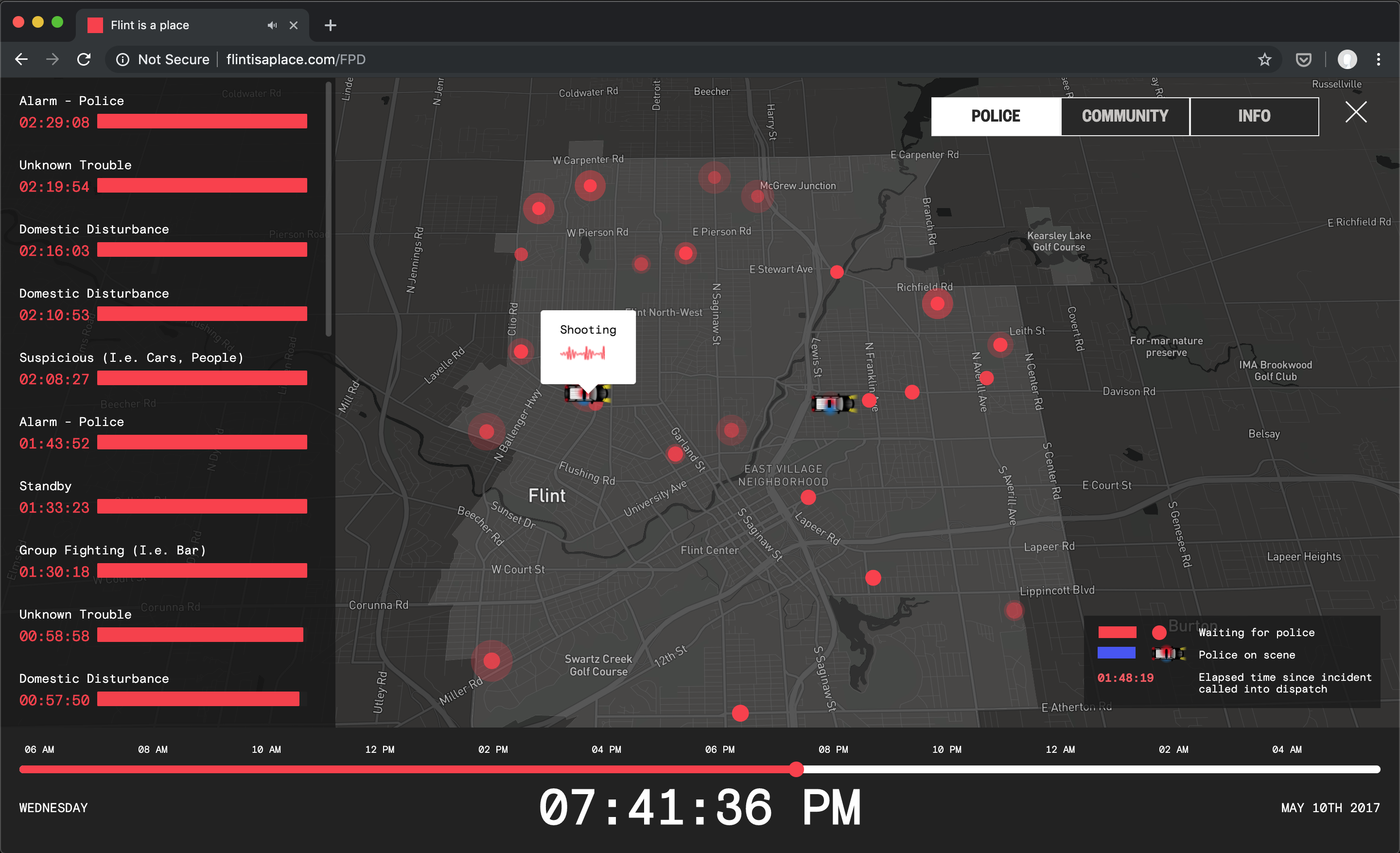
Task: Open a new browser tab
Action: (x=330, y=26)
